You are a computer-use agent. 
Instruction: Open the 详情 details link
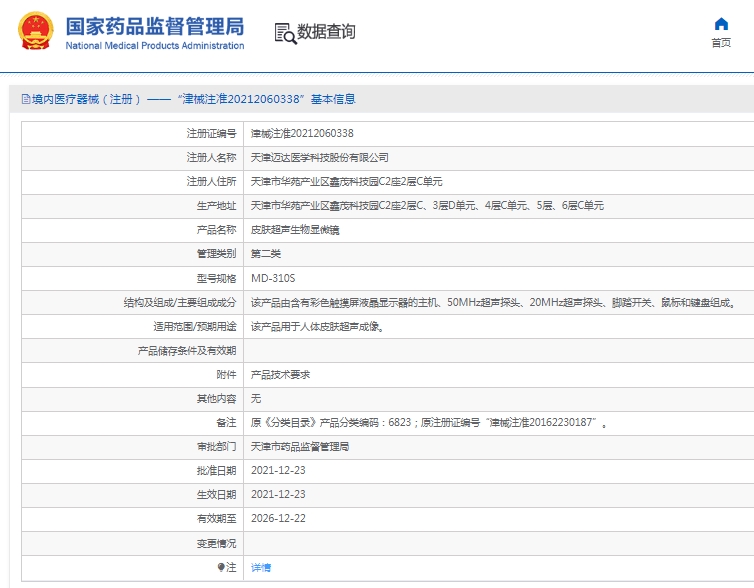(261, 567)
